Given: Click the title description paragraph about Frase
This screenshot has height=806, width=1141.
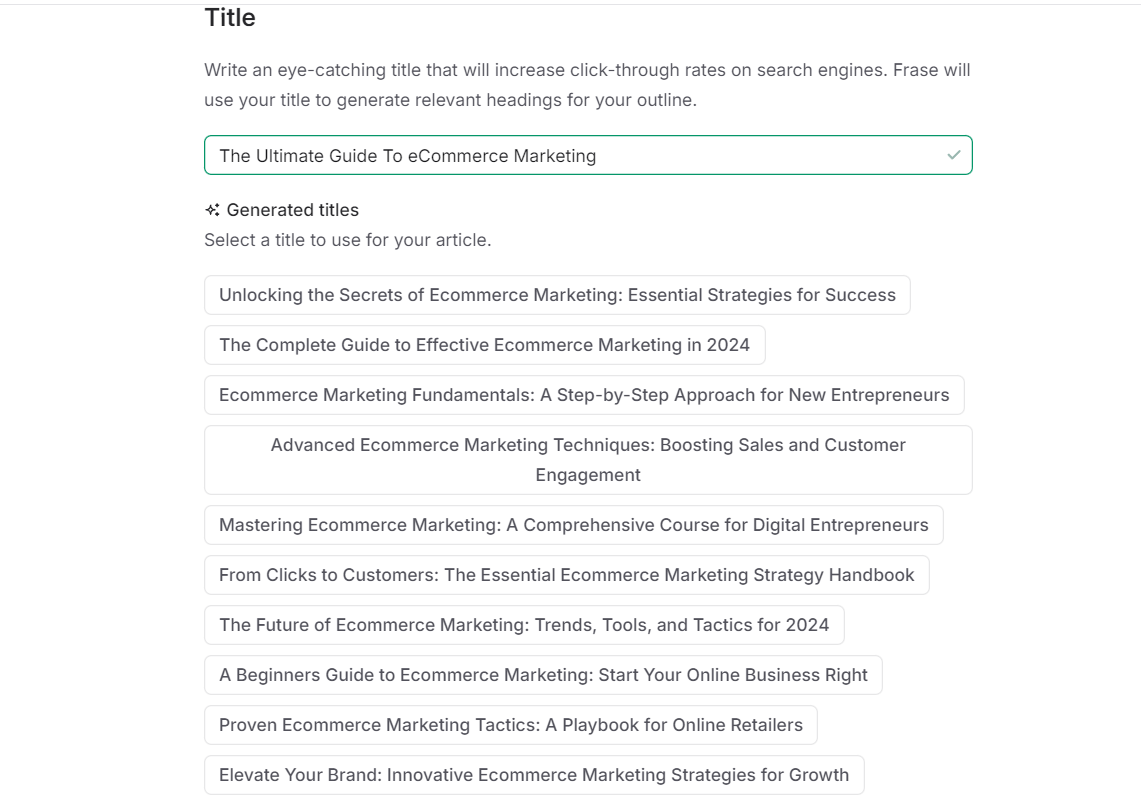Looking at the screenshot, I should (x=587, y=85).
